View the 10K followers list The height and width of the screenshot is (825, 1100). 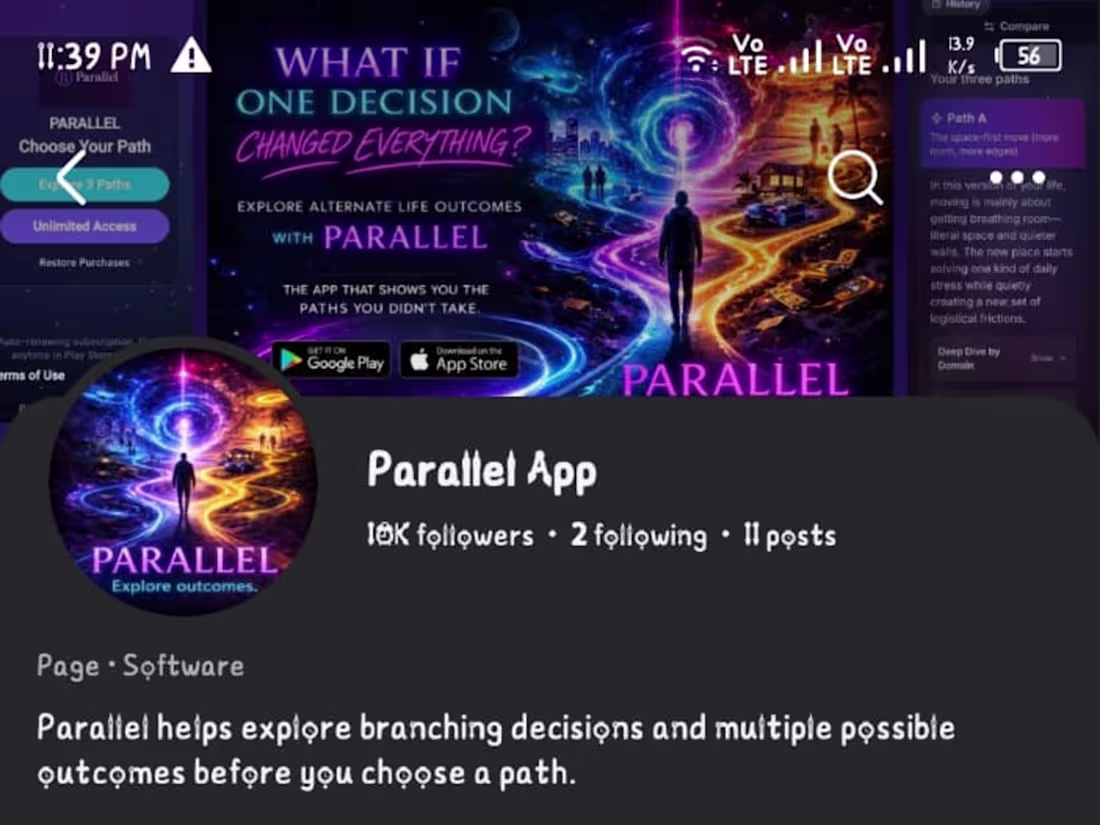[450, 536]
